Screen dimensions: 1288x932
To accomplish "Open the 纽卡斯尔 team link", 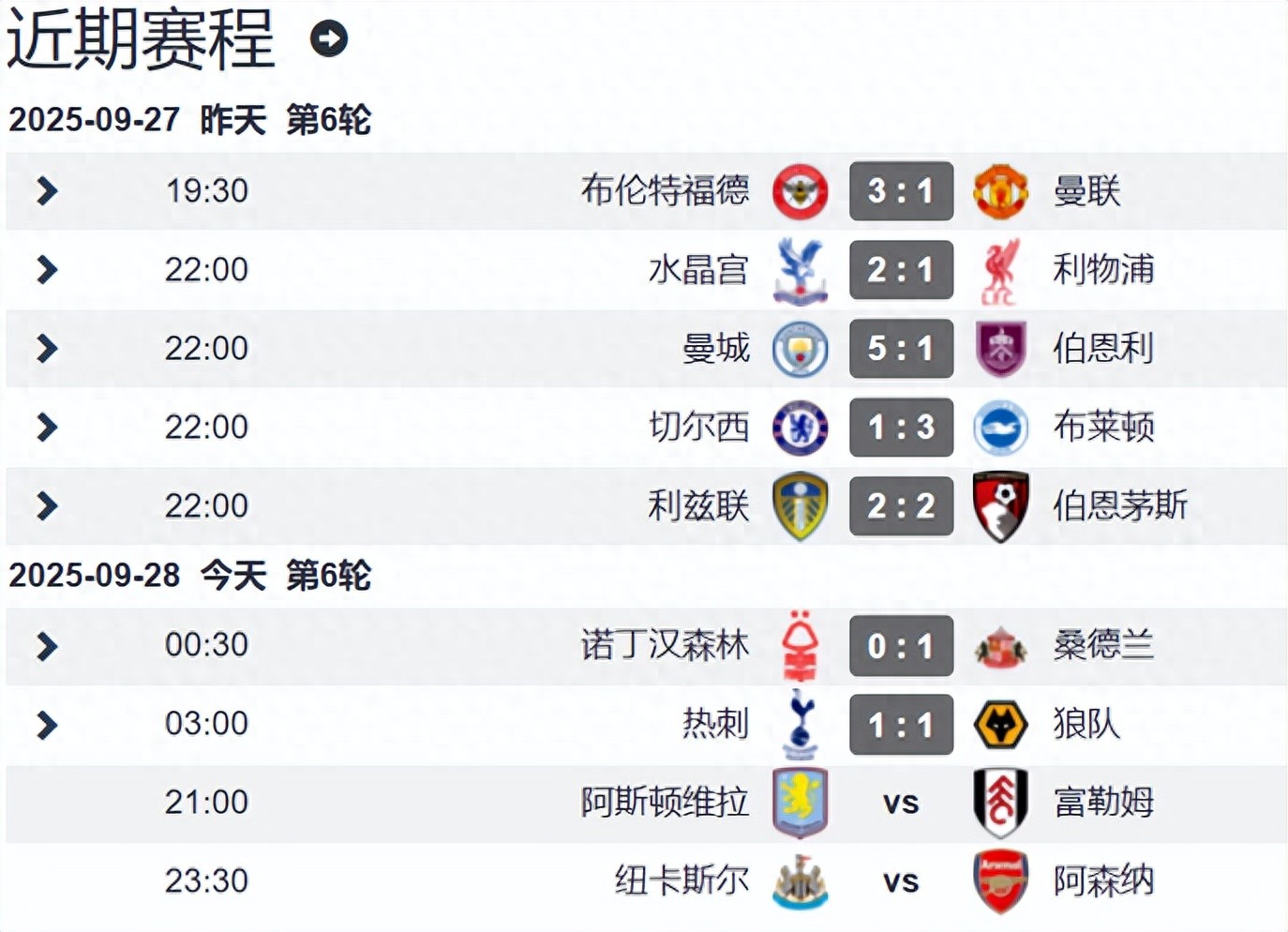I will [681, 881].
